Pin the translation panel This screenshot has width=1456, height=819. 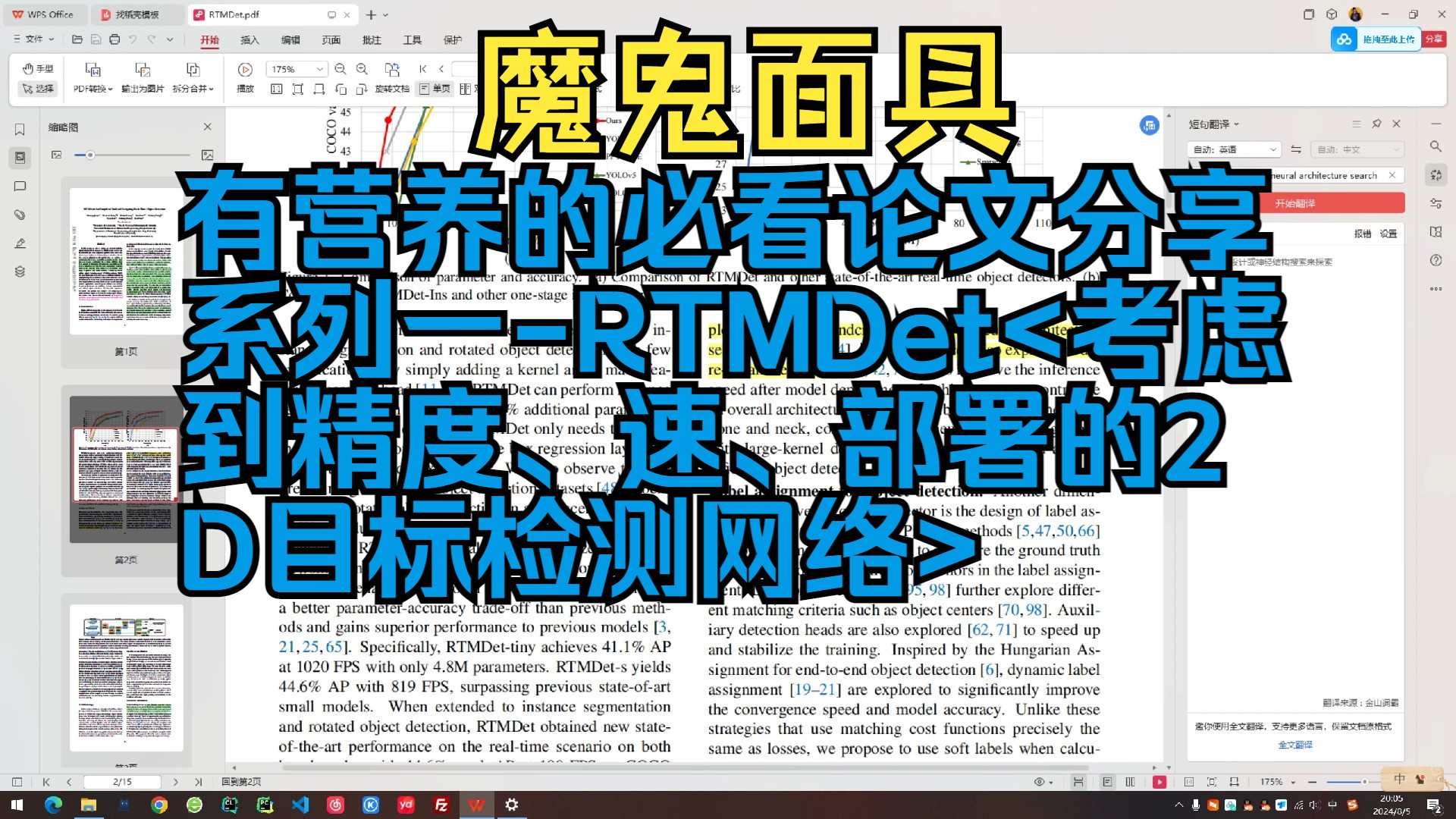(x=1376, y=124)
